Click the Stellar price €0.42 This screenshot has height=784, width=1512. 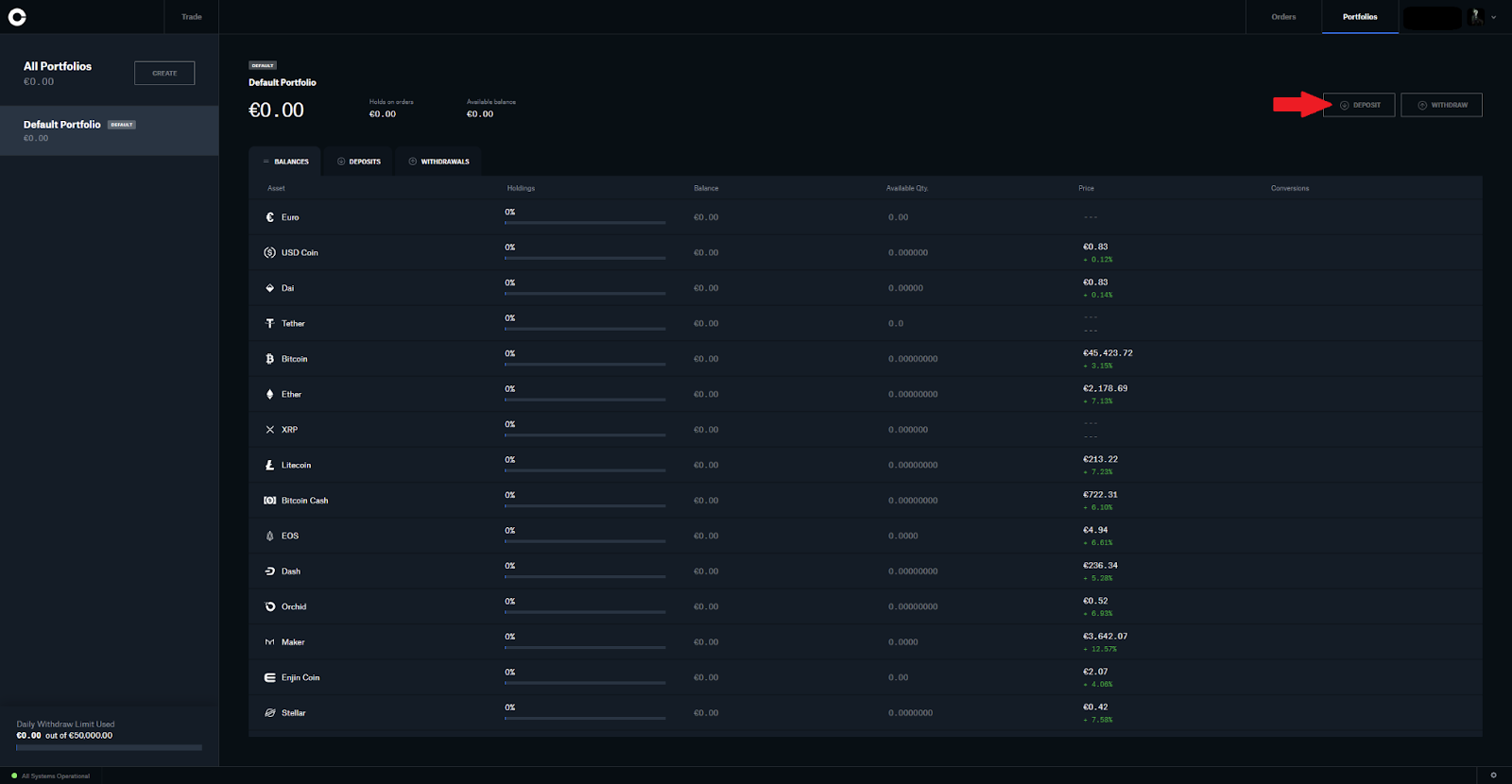tap(1095, 707)
